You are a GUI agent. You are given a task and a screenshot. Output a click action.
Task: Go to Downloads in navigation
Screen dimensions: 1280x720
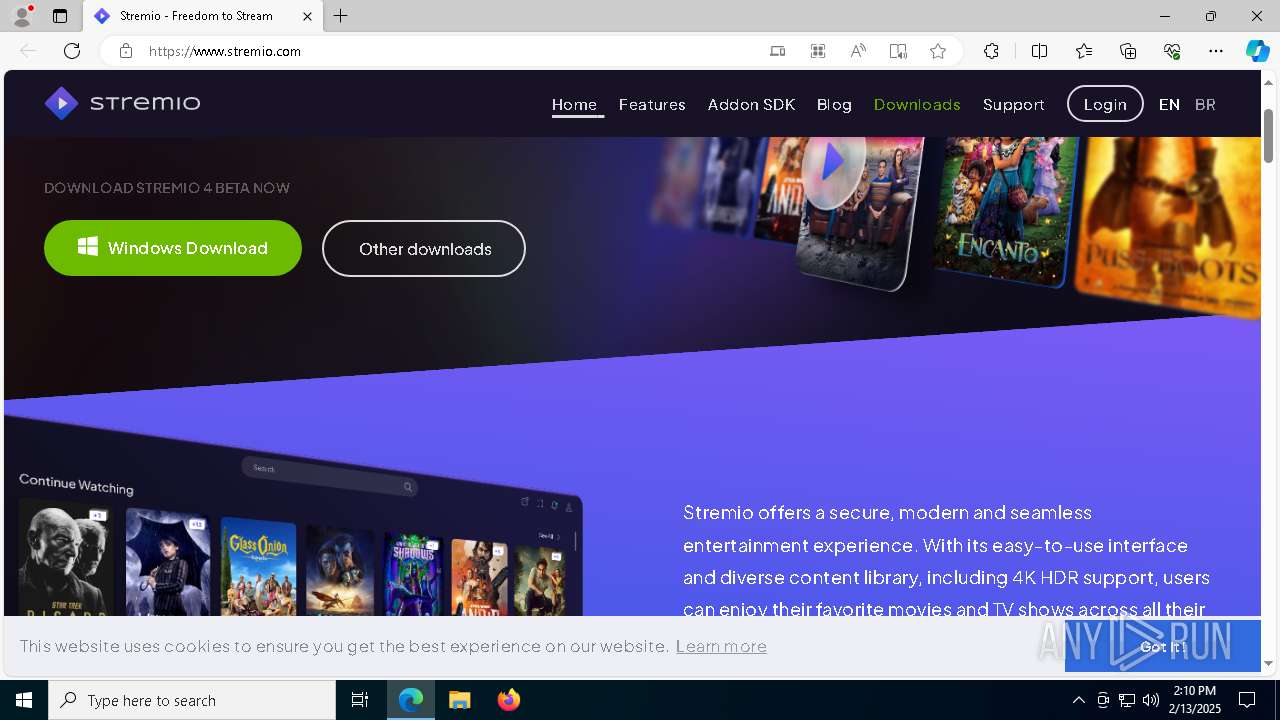point(917,104)
